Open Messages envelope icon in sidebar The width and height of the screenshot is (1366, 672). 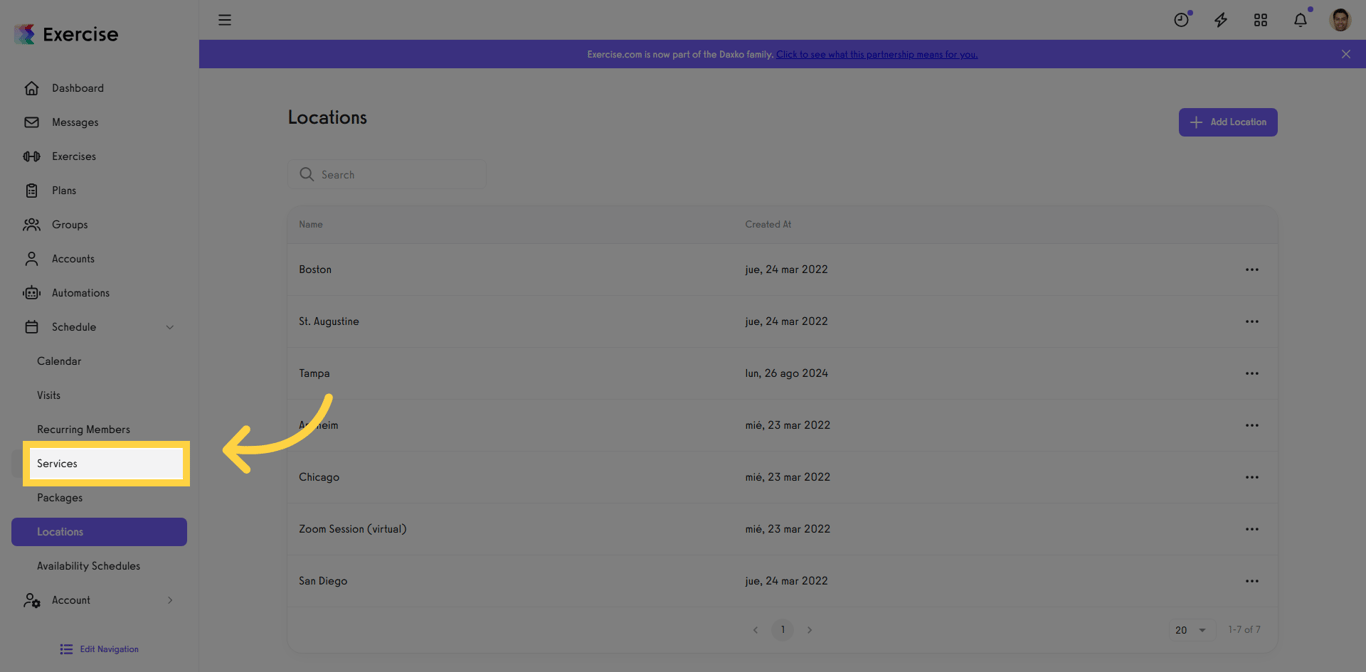(x=32, y=122)
